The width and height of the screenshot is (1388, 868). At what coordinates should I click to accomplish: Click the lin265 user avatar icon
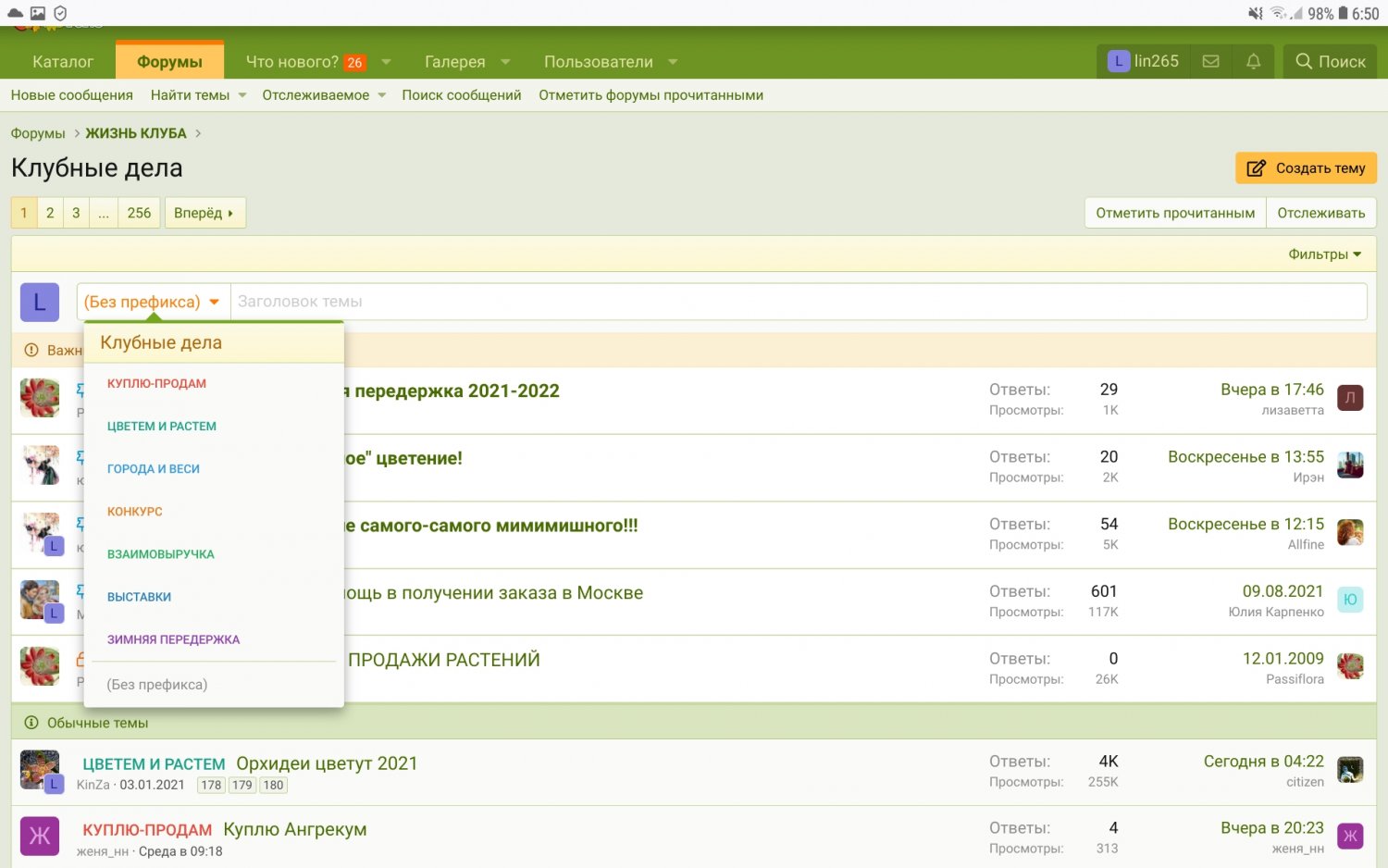1119,61
